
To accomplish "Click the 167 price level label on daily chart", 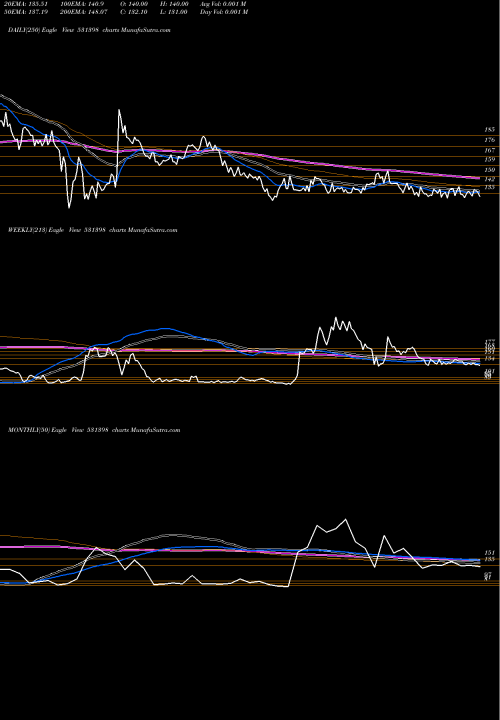I will click(x=489, y=150).
